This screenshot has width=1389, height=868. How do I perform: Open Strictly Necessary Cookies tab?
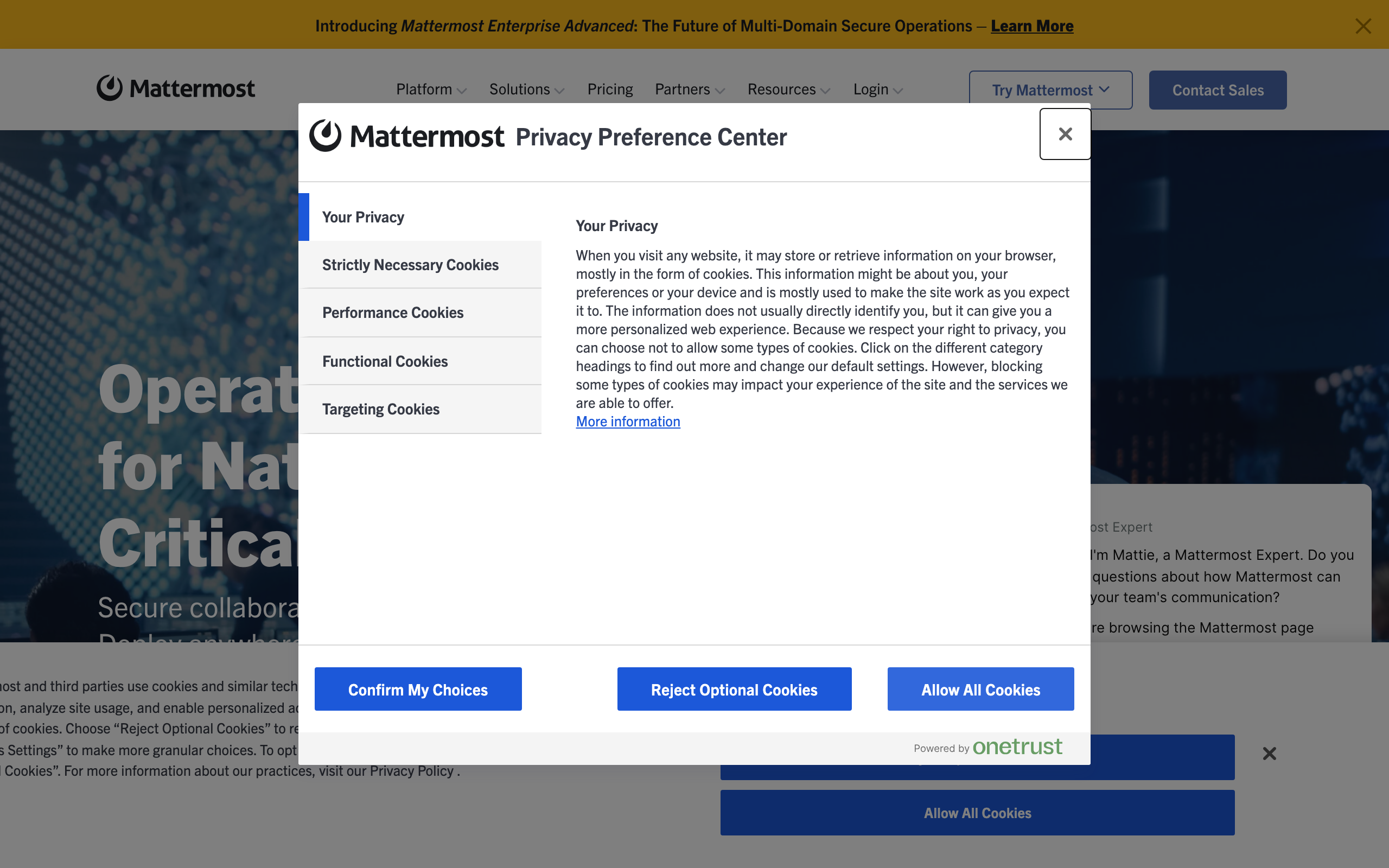coord(410,265)
